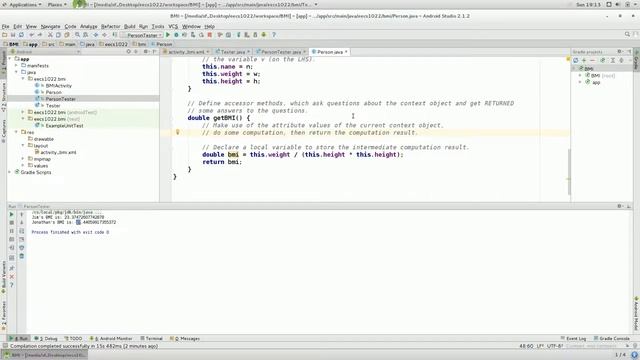Open the Gradle panel settings gear
Screen dimensions: 640x360
(x=619, y=52)
